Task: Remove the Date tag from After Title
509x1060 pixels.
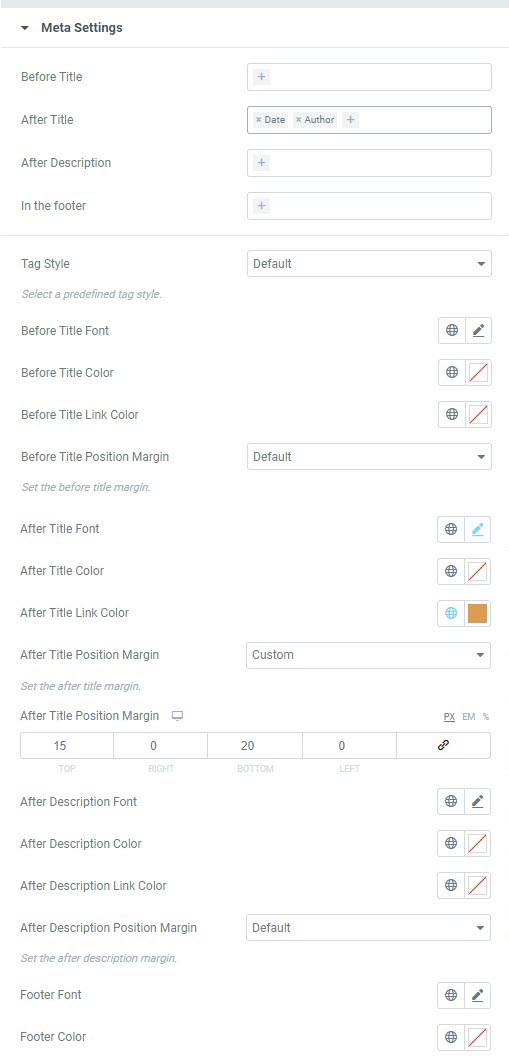Action: (258, 120)
